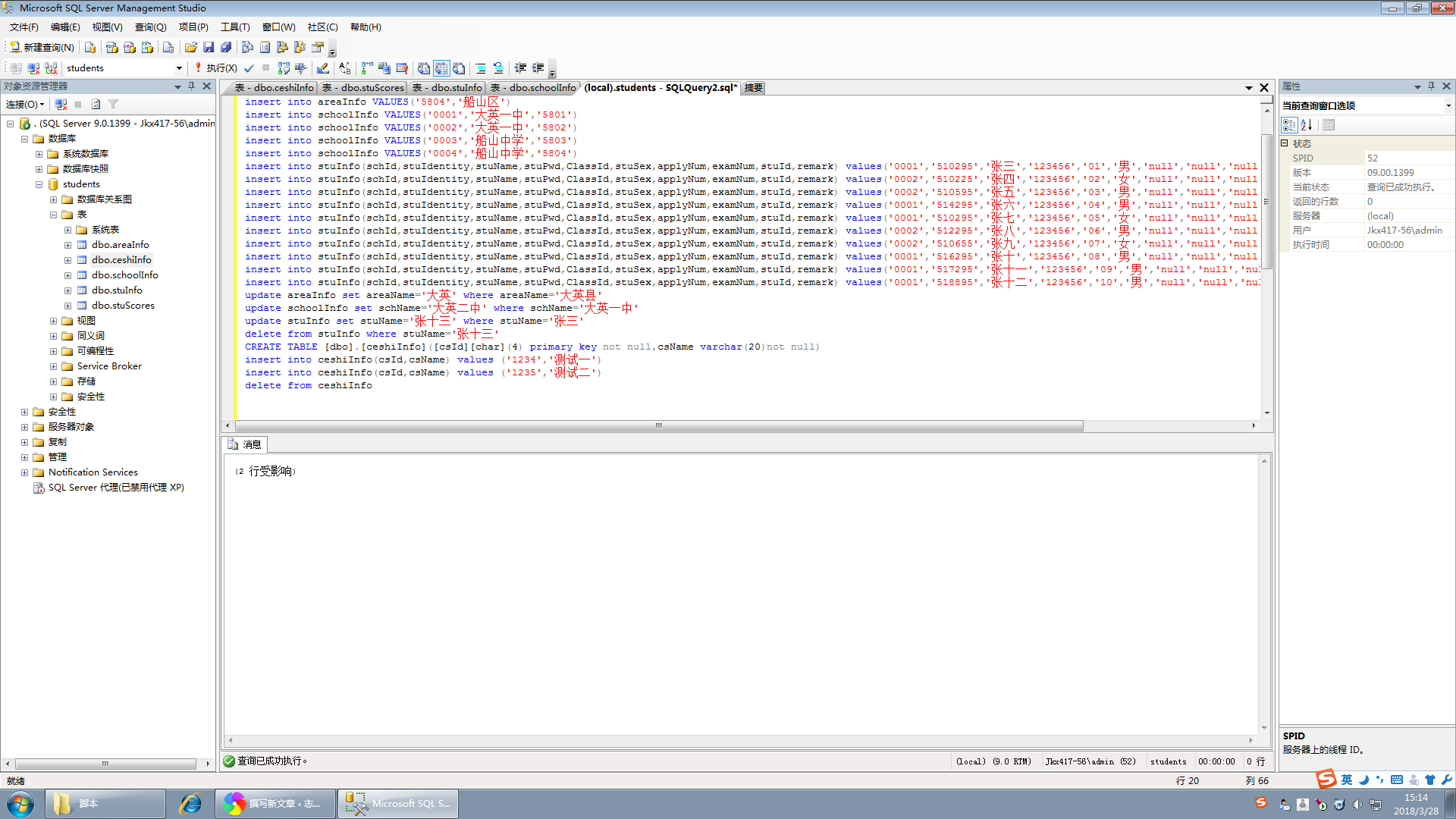Toggle Results to Text output mode

tap(424, 67)
